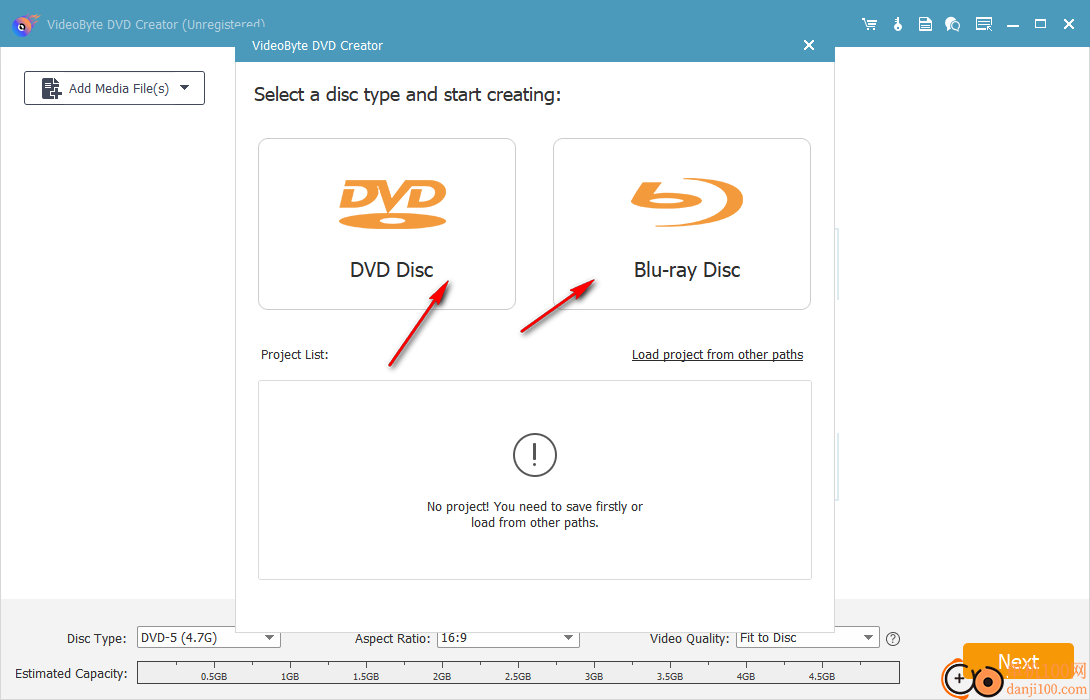Minimize the main window
This screenshot has height=700, width=1090.
[x=1013, y=24]
